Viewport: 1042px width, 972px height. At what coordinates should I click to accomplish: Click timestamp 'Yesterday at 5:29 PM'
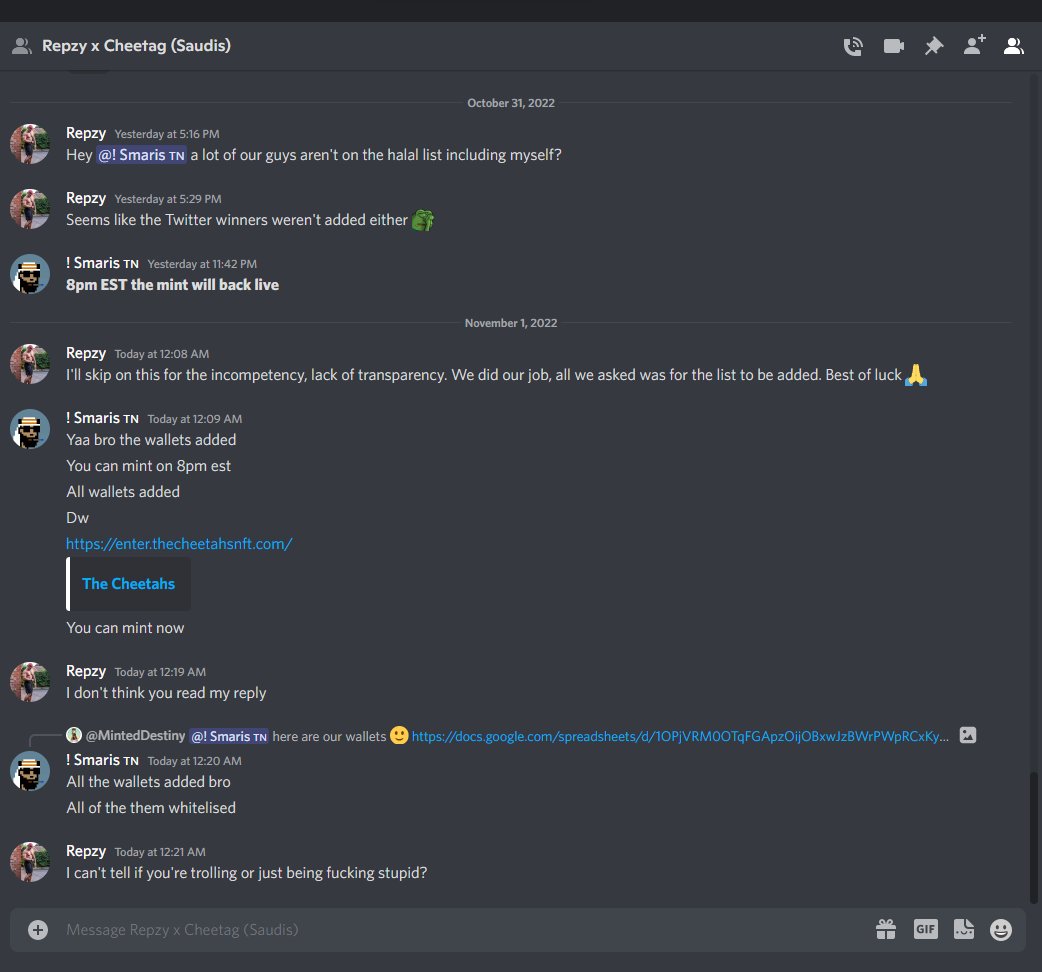coord(168,199)
